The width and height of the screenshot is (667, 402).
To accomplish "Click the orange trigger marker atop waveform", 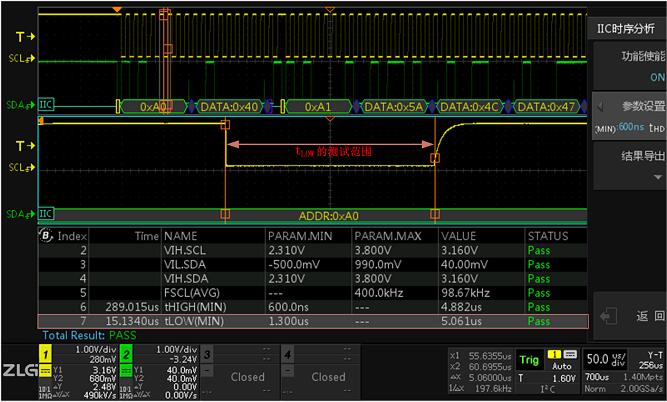I will pyautogui.click(x=117, y=10).
